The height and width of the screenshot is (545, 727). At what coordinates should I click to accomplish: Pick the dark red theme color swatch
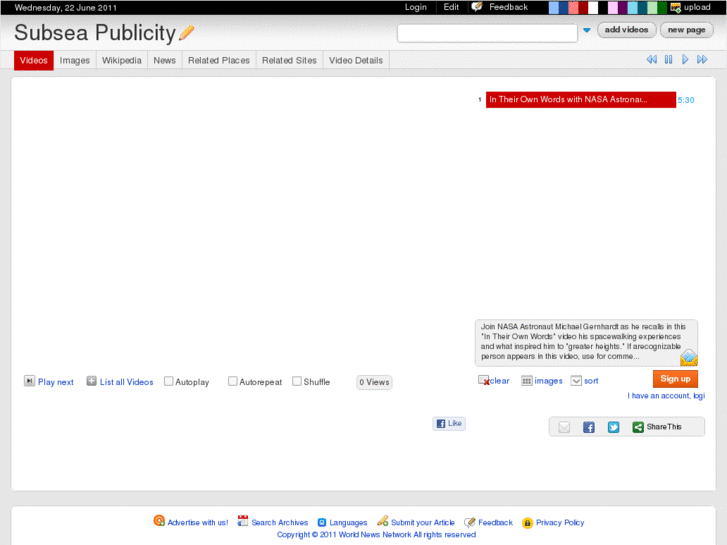point(583,7)
